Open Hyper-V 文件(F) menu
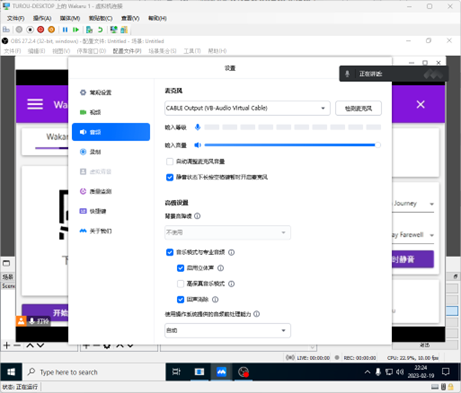This screenshot has height=393, width=461. pyautogui.click(x=16, y=18)
